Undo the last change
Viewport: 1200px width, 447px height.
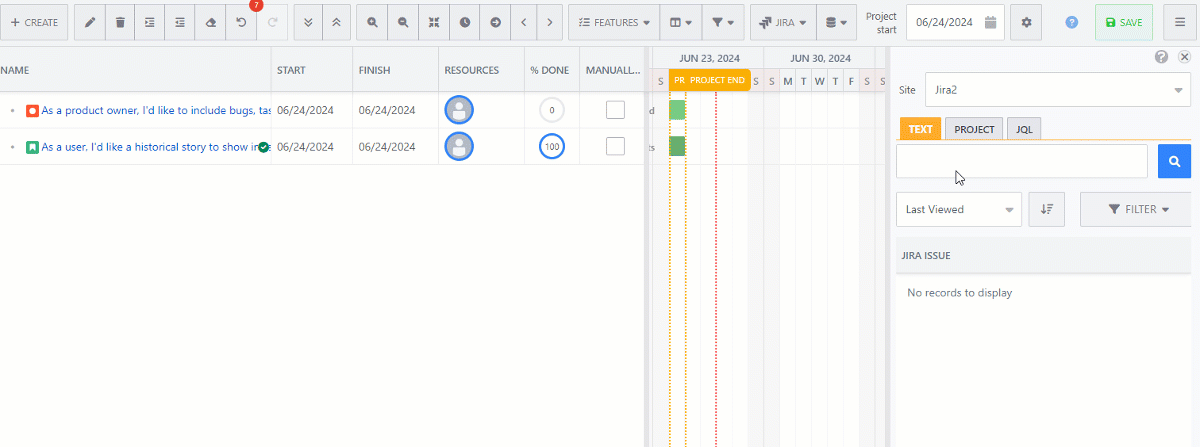[240, 22]
